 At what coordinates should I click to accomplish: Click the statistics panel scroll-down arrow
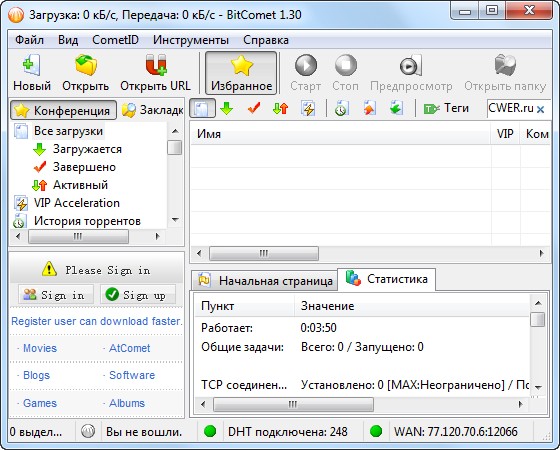(538, 388)
